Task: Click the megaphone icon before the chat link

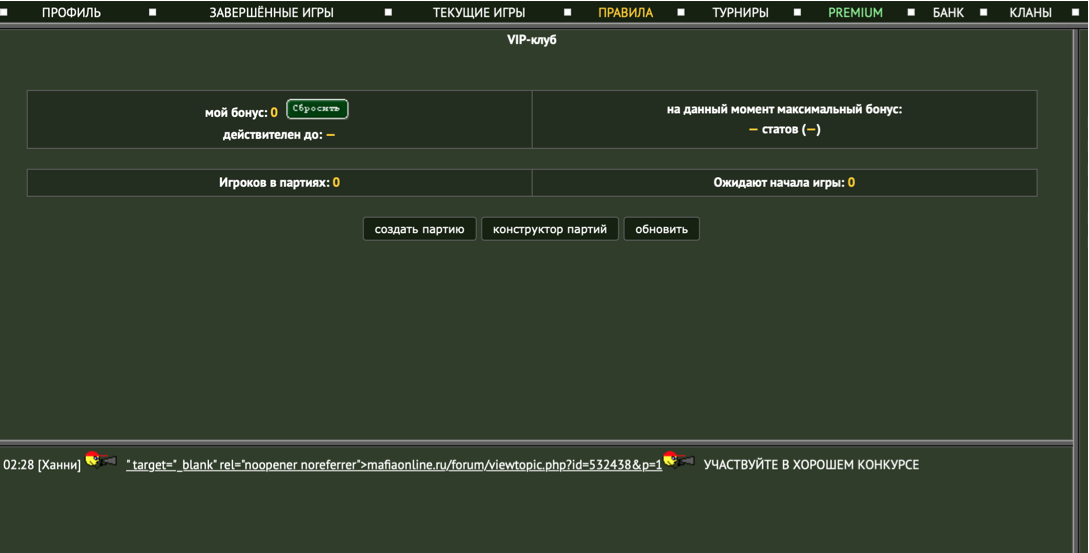Action: 101,460
